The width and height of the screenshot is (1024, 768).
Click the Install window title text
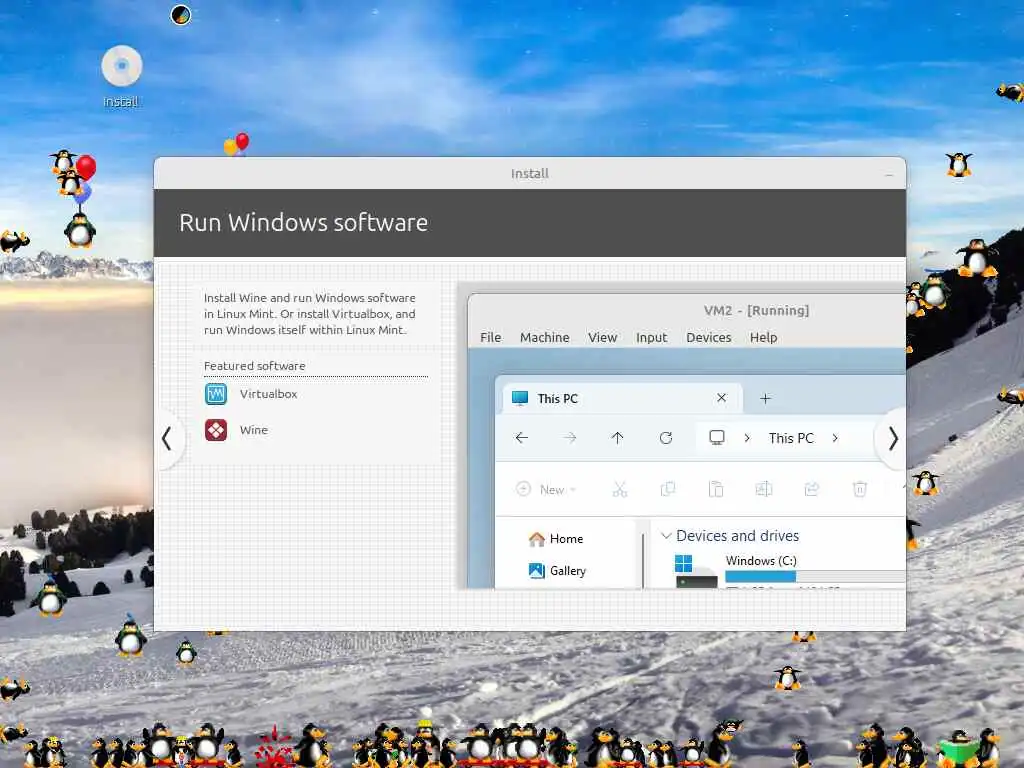[x=530, y=173]
